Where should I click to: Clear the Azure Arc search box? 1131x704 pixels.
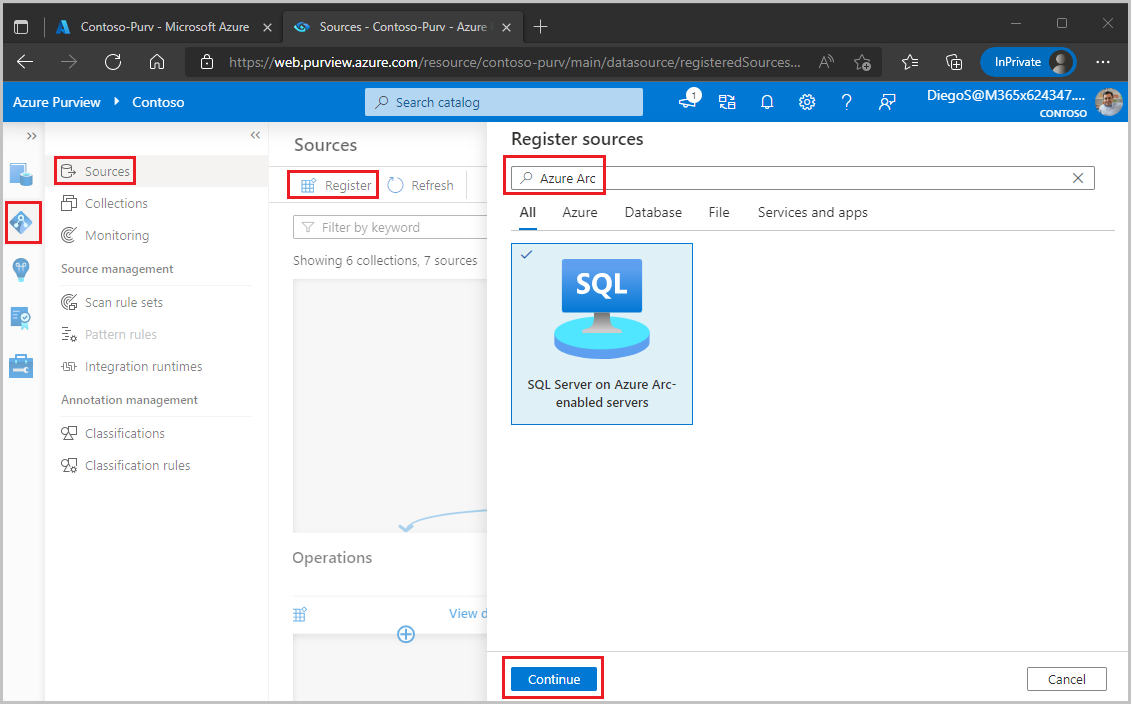click(x=1078, y=177)
